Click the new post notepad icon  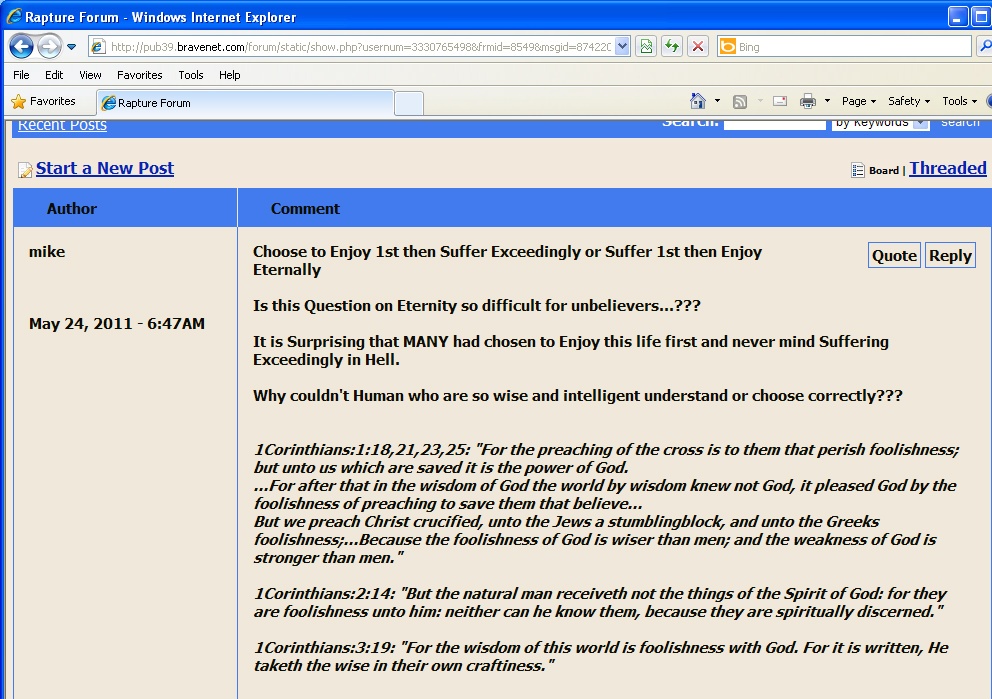pyautogui.click(x=25, y=170)
